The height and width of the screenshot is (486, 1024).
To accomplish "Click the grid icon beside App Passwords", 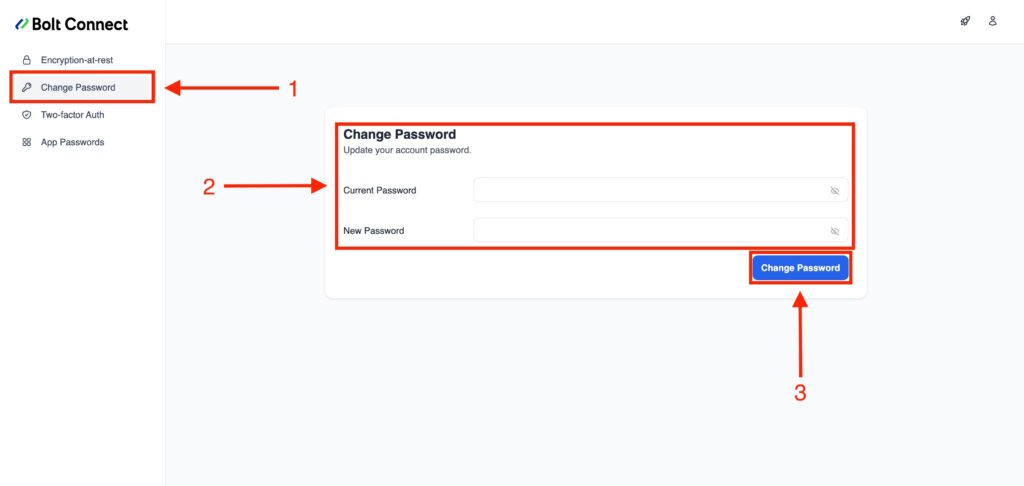I will tap(27, 142).
